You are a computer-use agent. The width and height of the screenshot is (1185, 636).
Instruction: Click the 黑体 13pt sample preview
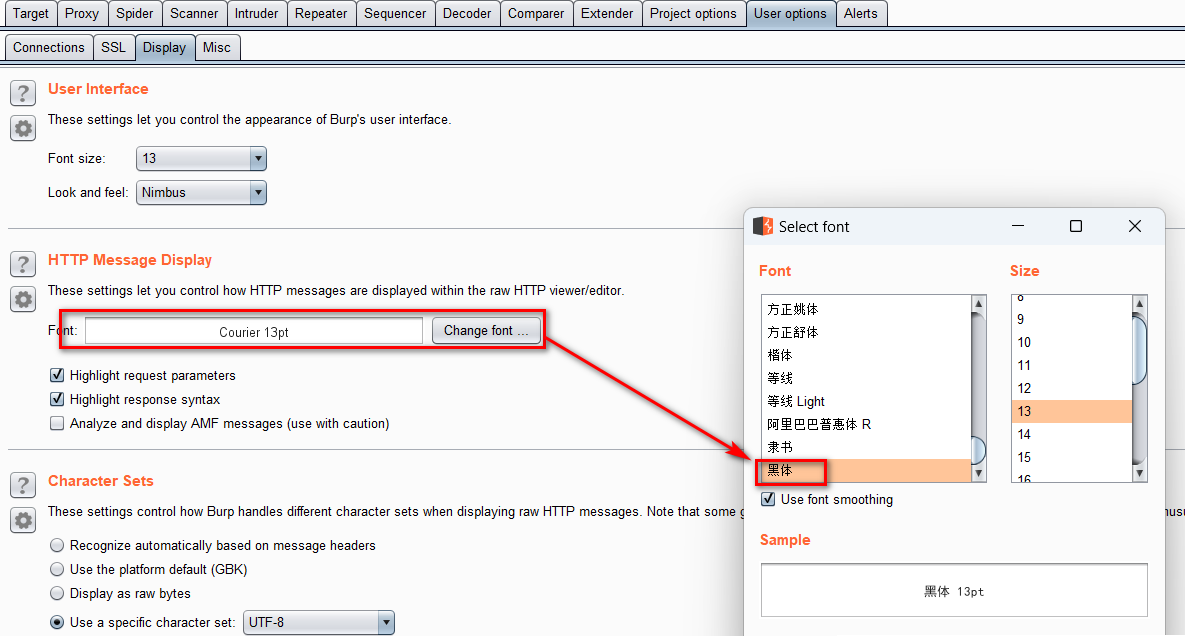pyautogui.click(x=954, y=591)
